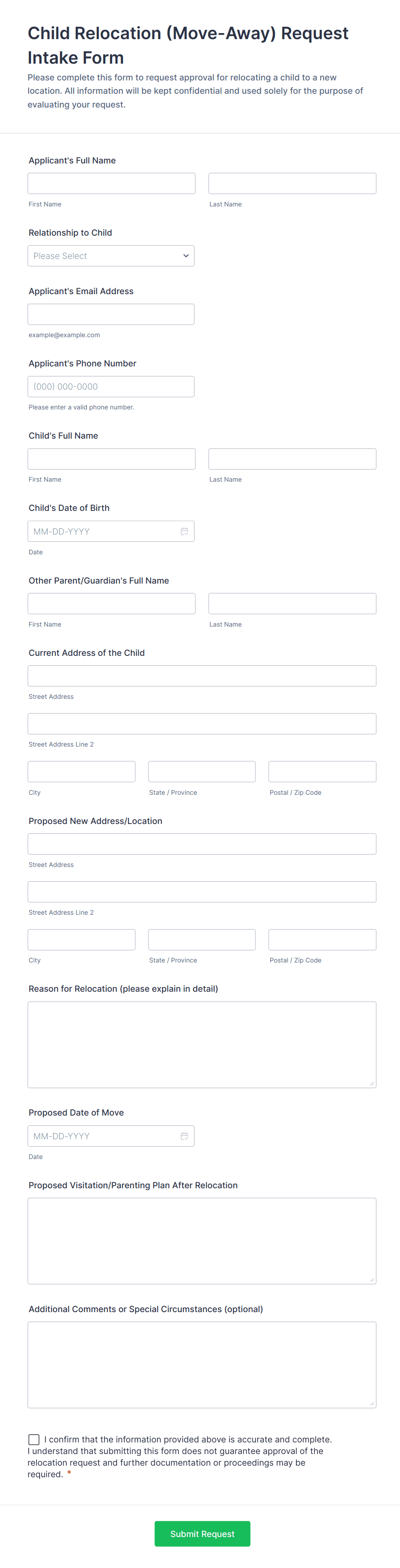Open calendar icon for Proposed Date of Move

tap(184, 1136)
